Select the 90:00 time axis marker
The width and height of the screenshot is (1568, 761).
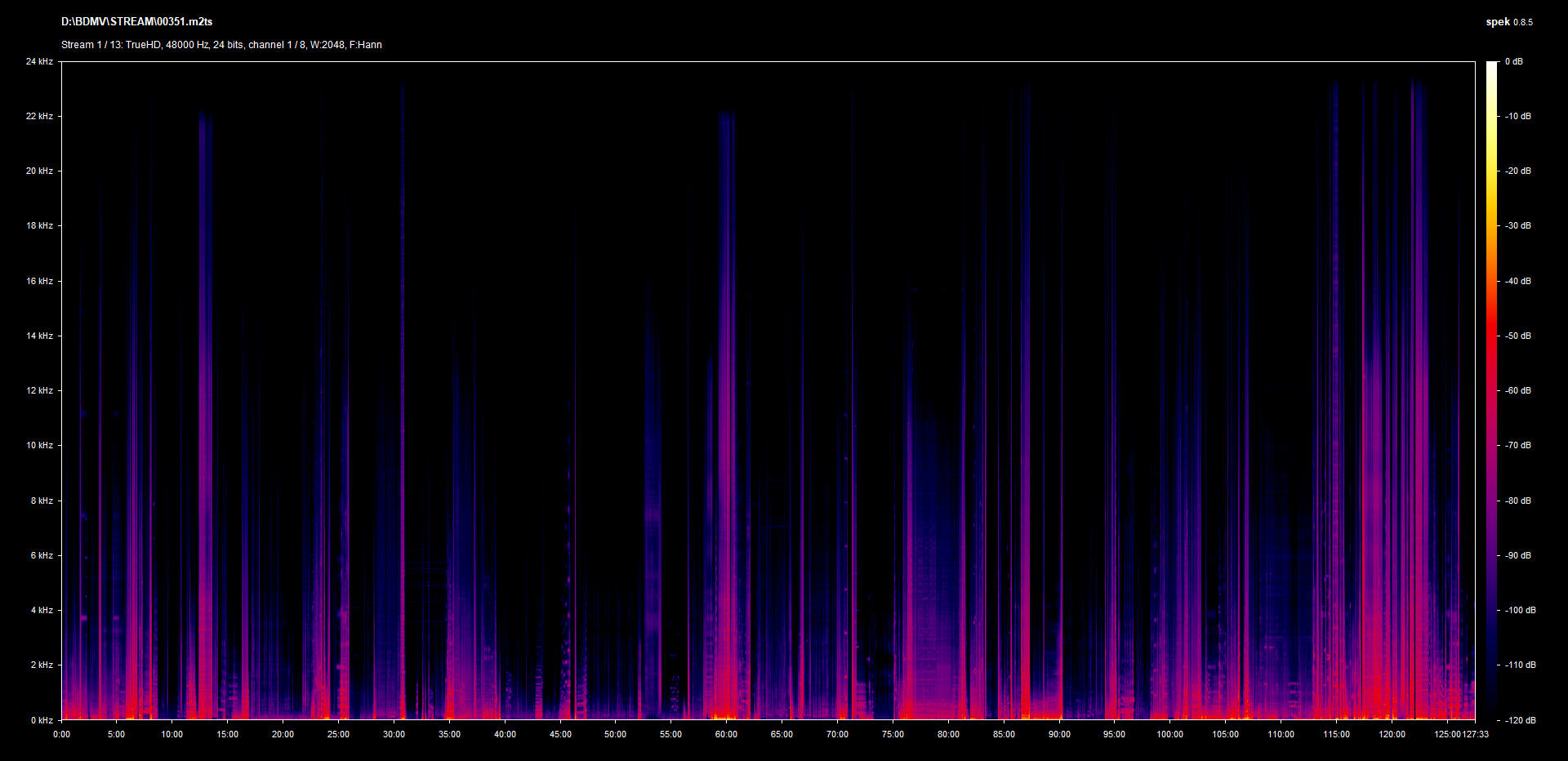click(x=1059, y=734)
